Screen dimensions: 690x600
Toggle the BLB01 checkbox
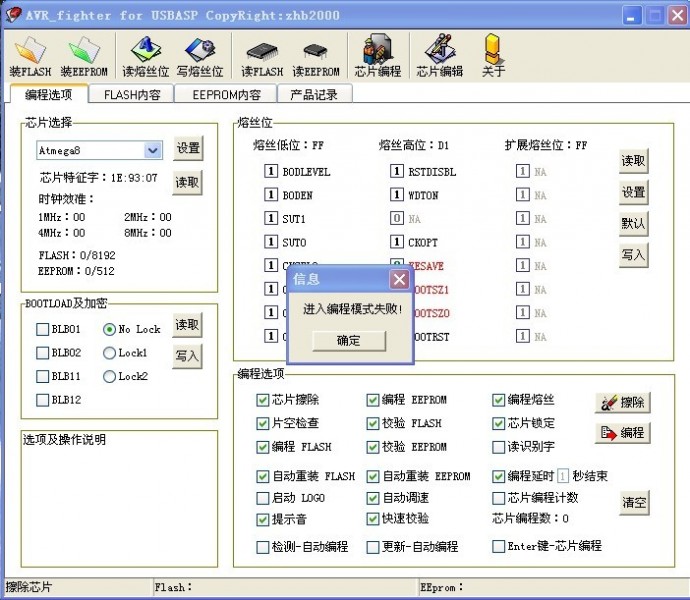click(43, 329)
